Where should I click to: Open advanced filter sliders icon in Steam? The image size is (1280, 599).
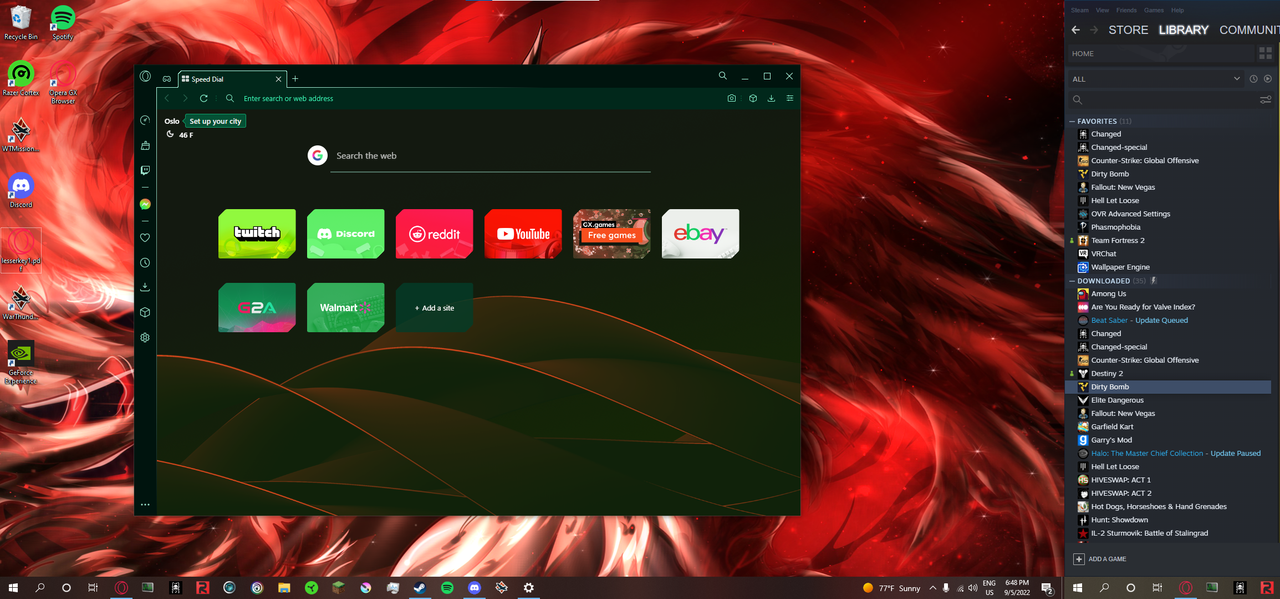tap(1266, 100)
